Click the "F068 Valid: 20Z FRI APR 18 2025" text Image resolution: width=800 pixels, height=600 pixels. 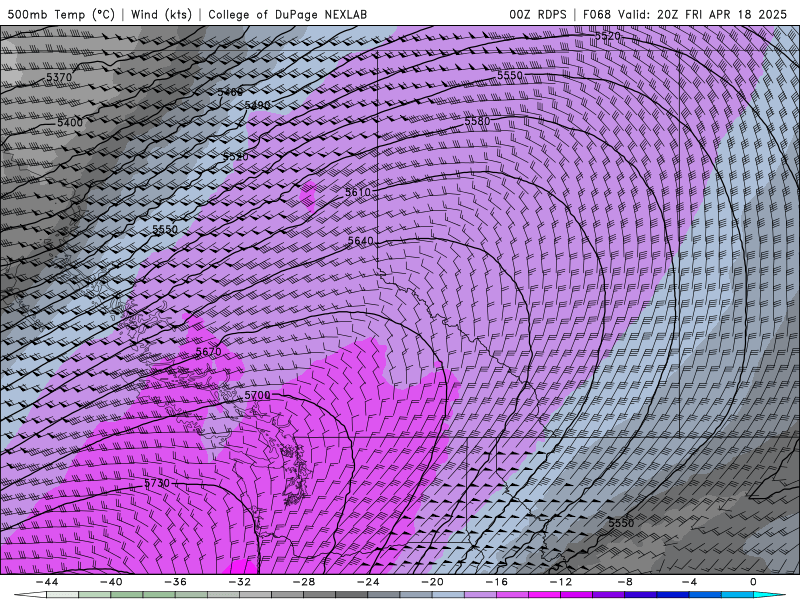685,14
